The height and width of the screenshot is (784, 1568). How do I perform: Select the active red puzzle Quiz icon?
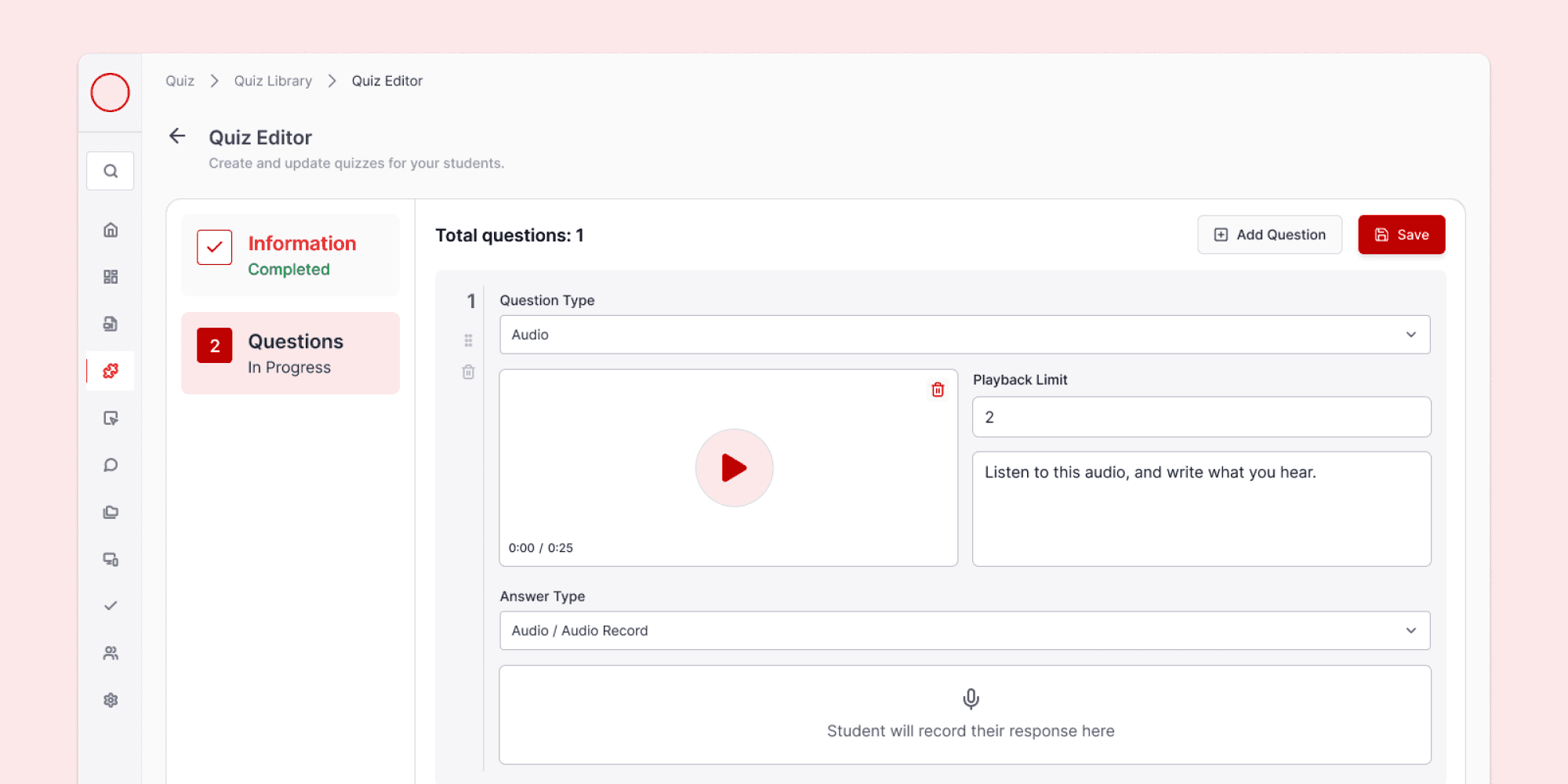tap(111, 371)
